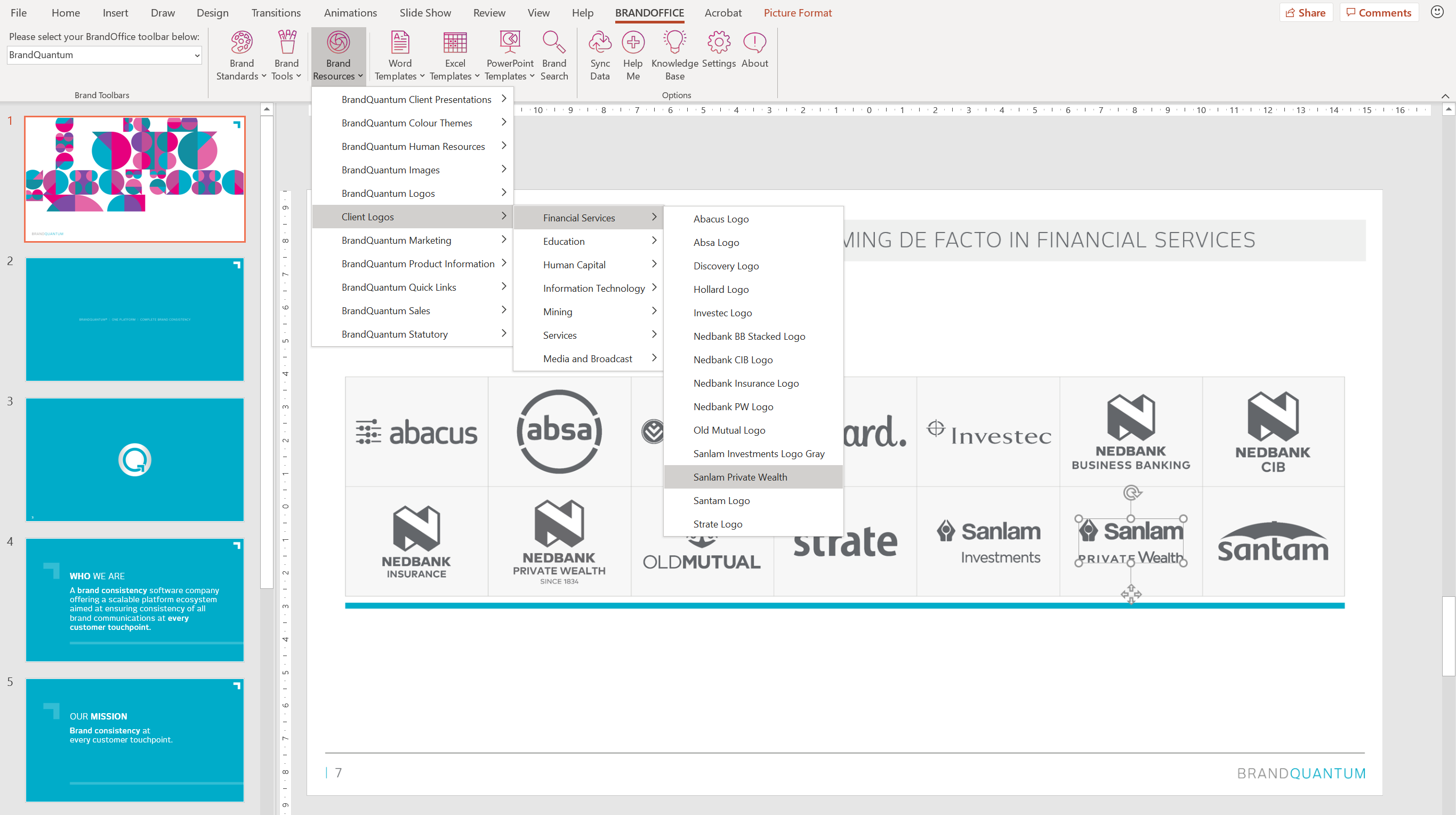Image resolution: width=1456 pixels, height=815 pixels.
Task: Switch to the Picture Format tab
Action: [797, 12]
